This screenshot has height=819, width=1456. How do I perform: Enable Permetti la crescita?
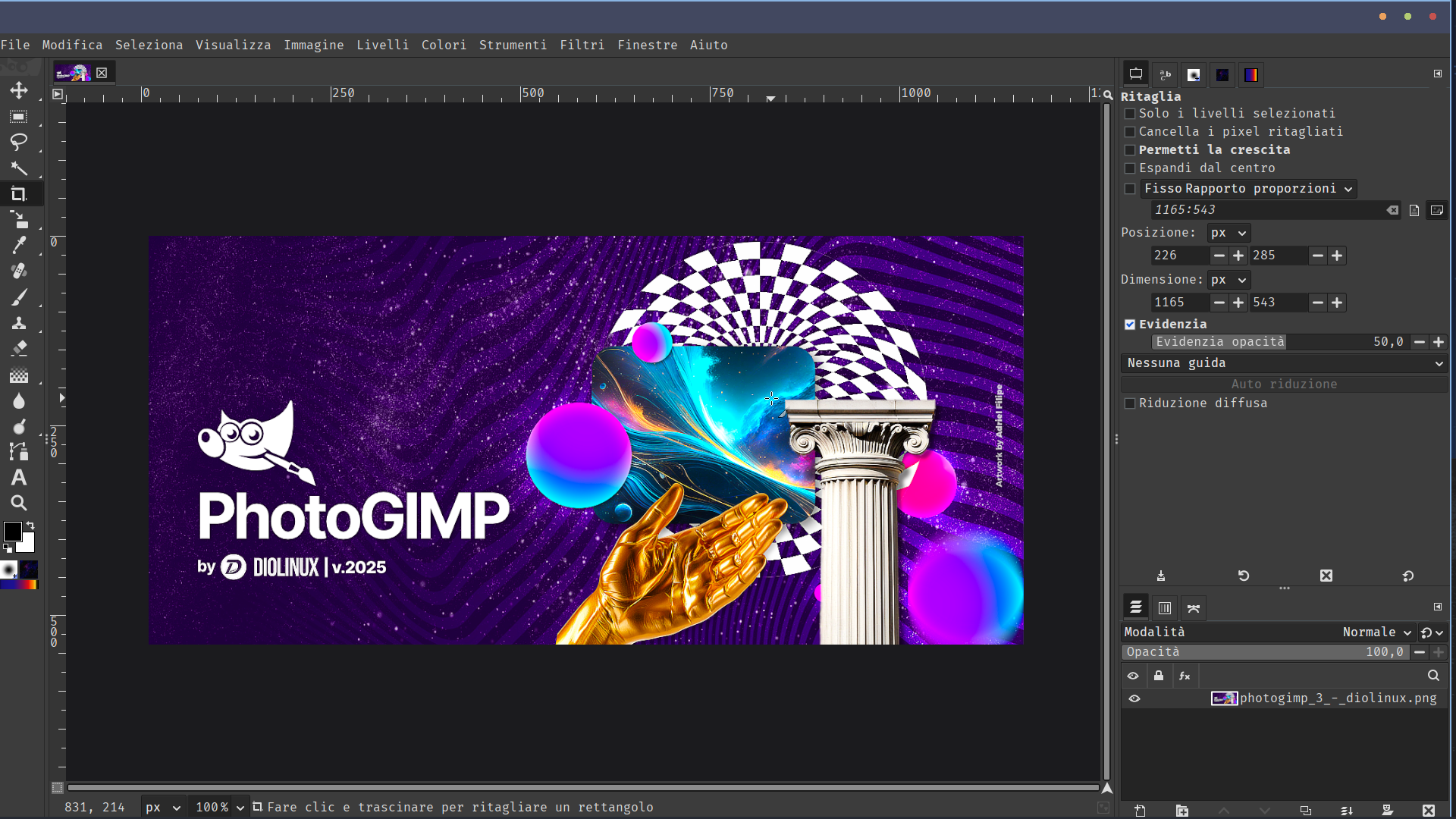tap(1130, 150)
